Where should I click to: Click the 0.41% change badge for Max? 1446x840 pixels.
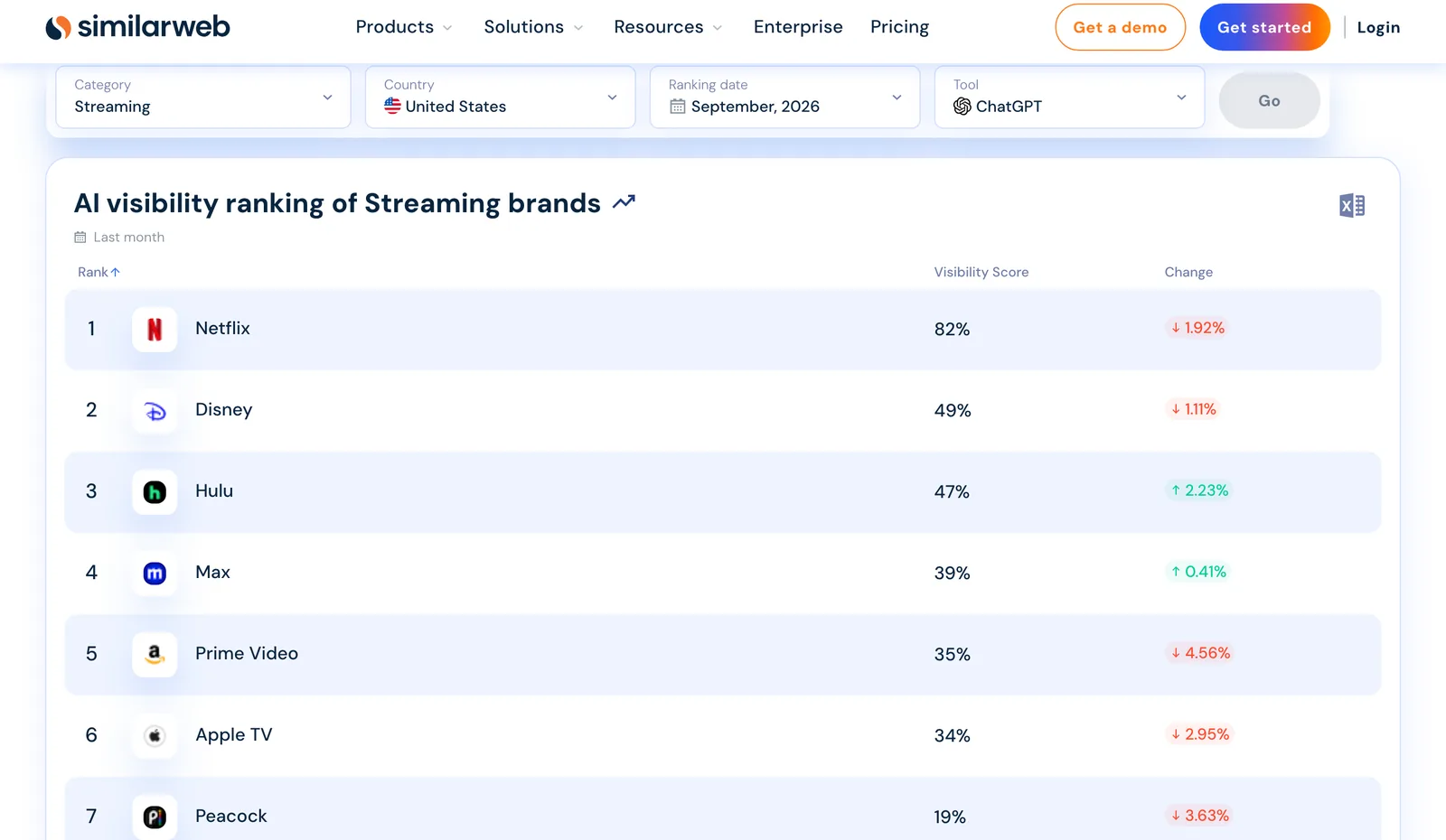[x=1198, y=572]
